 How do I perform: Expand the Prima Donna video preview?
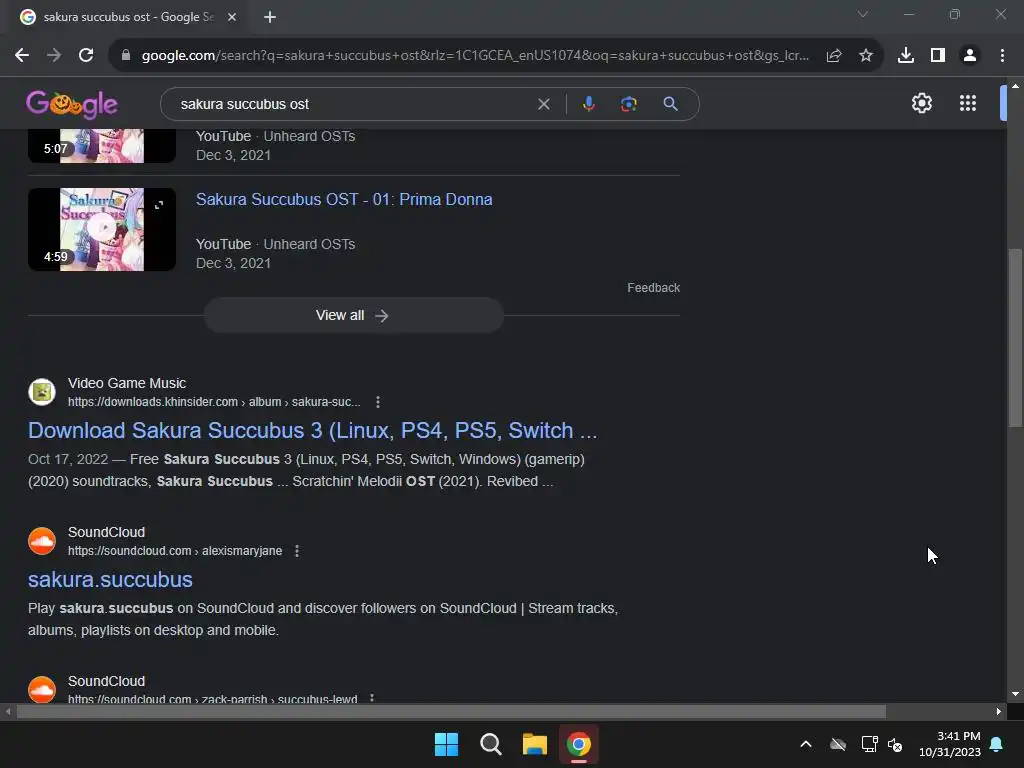point(159,205)
